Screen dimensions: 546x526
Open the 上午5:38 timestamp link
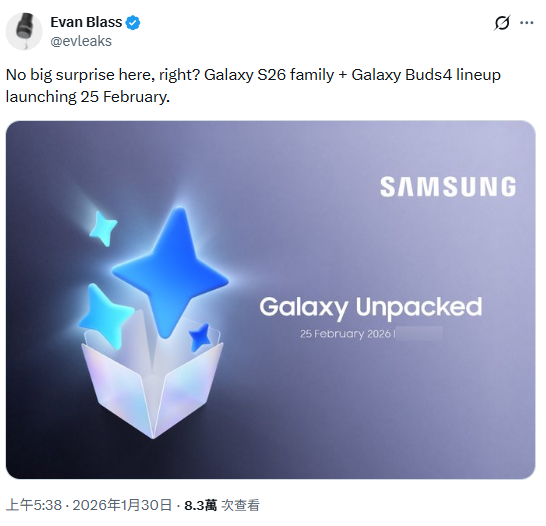coord(34,505)
